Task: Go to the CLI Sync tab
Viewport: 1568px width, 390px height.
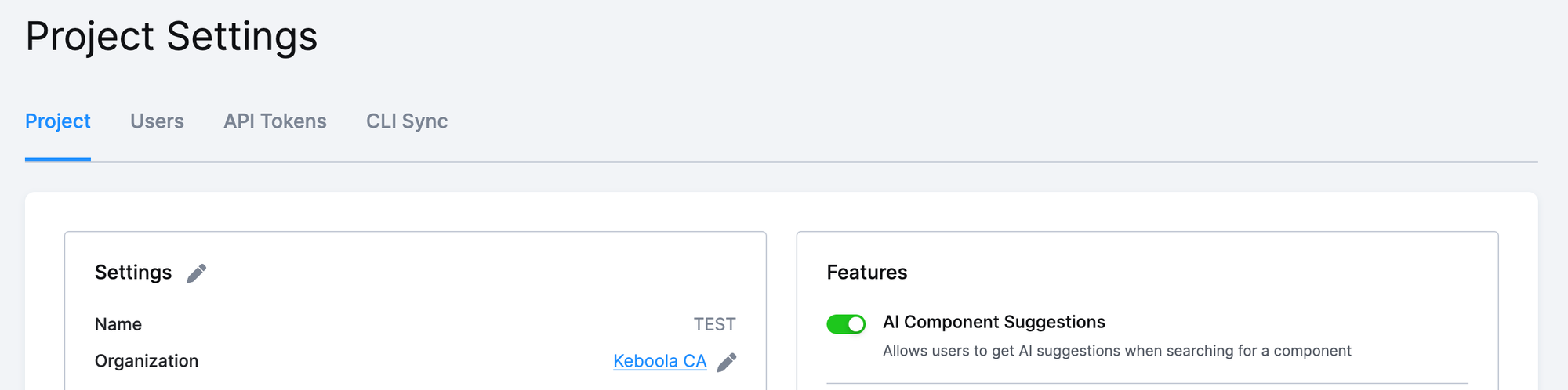Action: click(x=407, y=121)
